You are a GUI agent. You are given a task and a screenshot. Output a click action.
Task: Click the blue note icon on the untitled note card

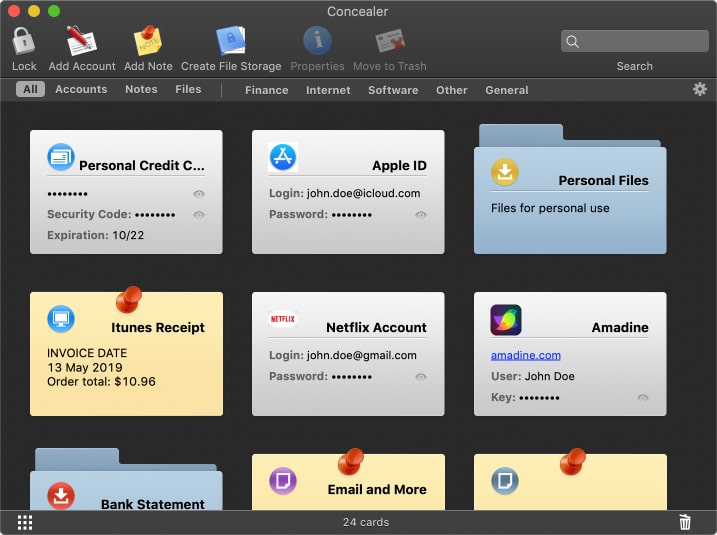(x=505, y=481)
